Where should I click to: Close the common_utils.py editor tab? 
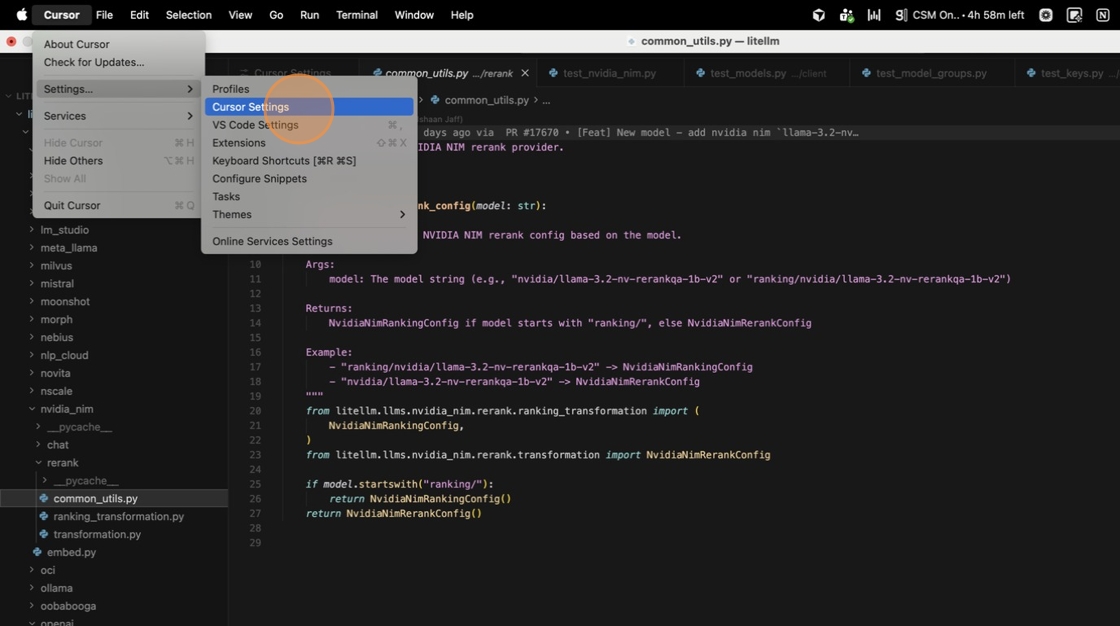coord(525,73)
